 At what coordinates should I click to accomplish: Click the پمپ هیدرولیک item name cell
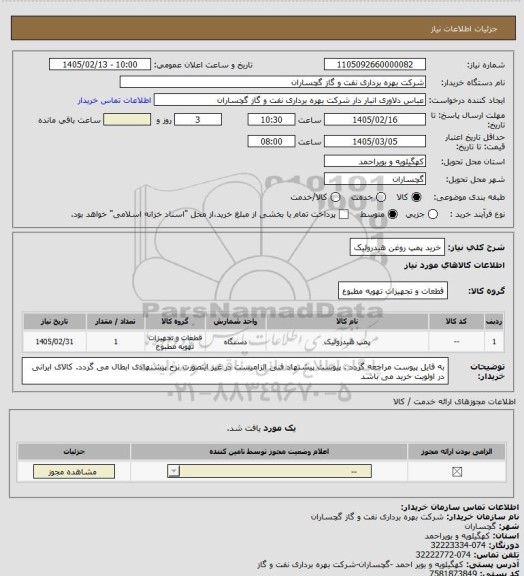pyautogui.click(x=347, y=342)
